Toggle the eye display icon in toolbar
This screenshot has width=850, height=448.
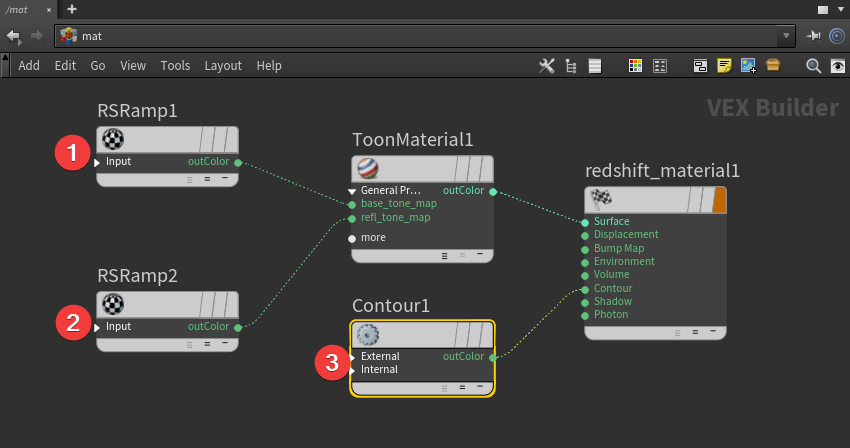point(838,66)
